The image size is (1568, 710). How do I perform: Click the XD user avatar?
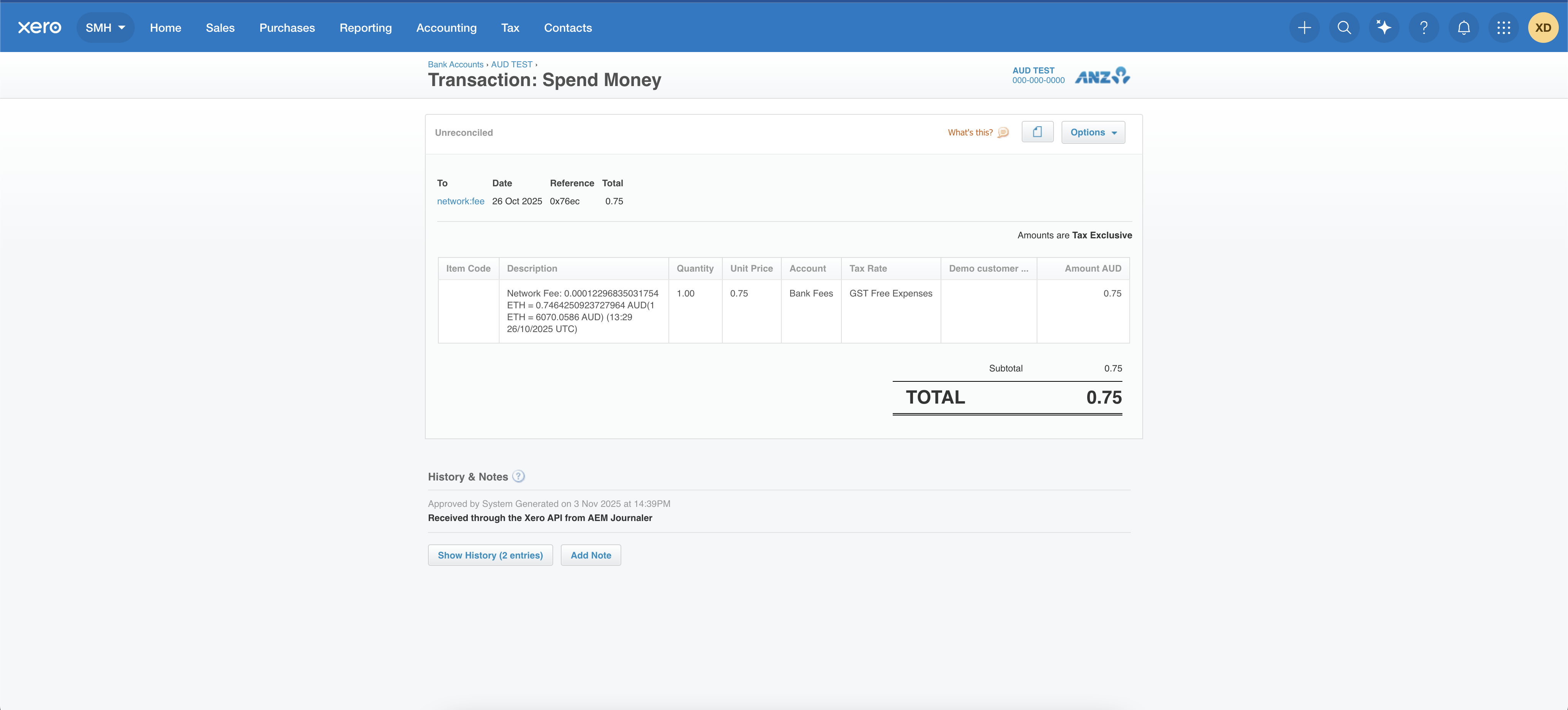(x=1543, y=28)
